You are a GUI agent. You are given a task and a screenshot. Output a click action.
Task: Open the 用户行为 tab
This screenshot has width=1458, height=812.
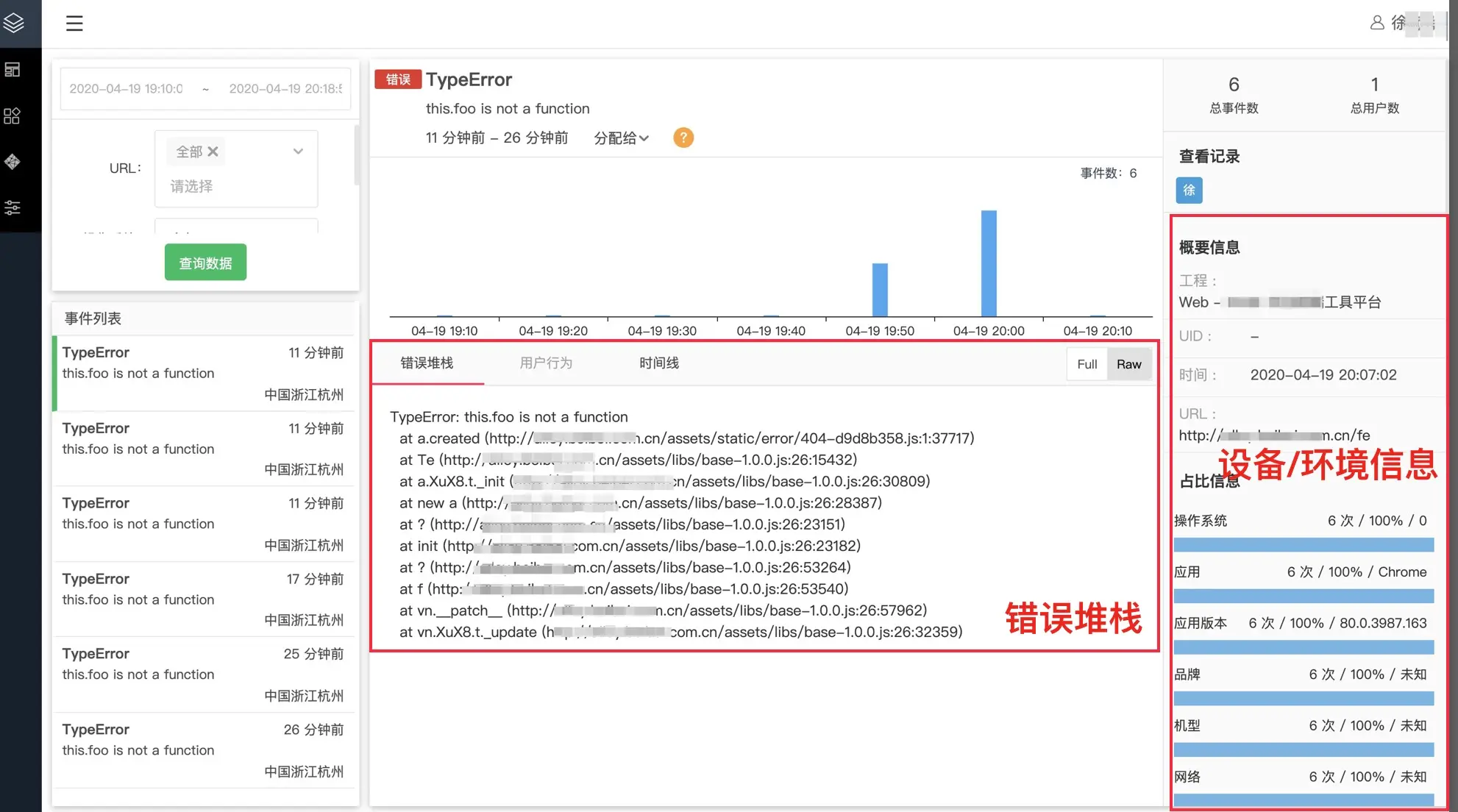point(545,363)
